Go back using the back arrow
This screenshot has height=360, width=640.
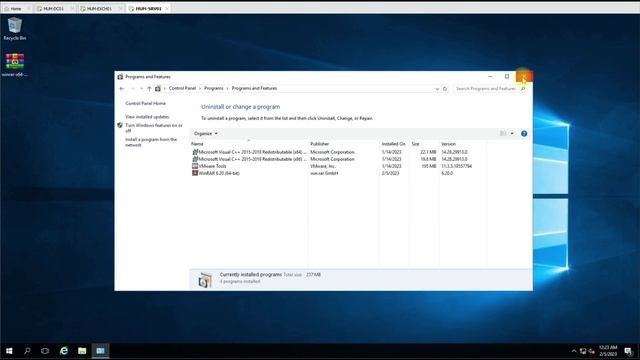pos(122,89)
